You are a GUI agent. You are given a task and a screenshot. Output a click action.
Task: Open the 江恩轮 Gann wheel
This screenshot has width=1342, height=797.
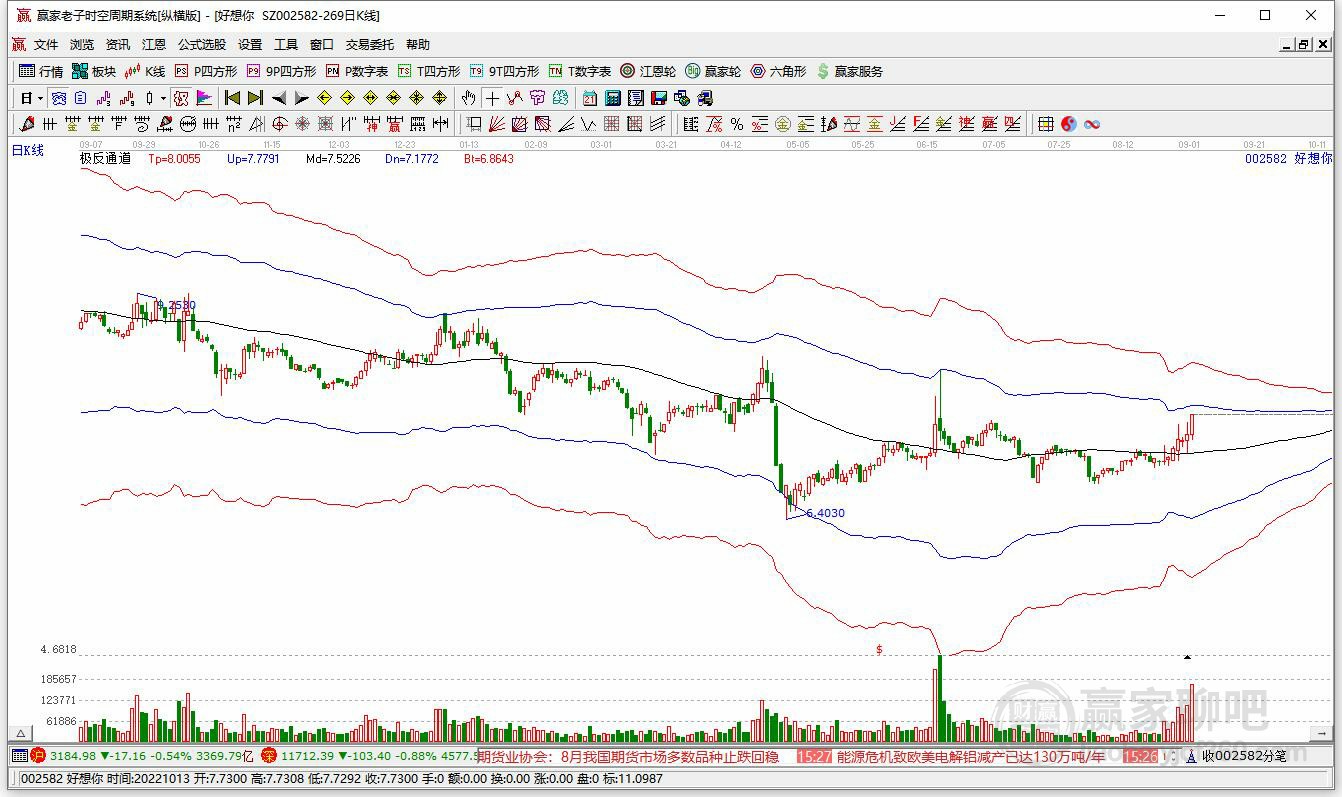tap(648, 71)
